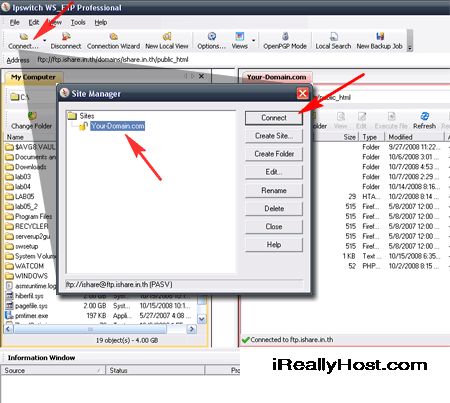This screenshot has width=450, height=403.
Task: Close the My Computer pane
Action: coord(201,76)
